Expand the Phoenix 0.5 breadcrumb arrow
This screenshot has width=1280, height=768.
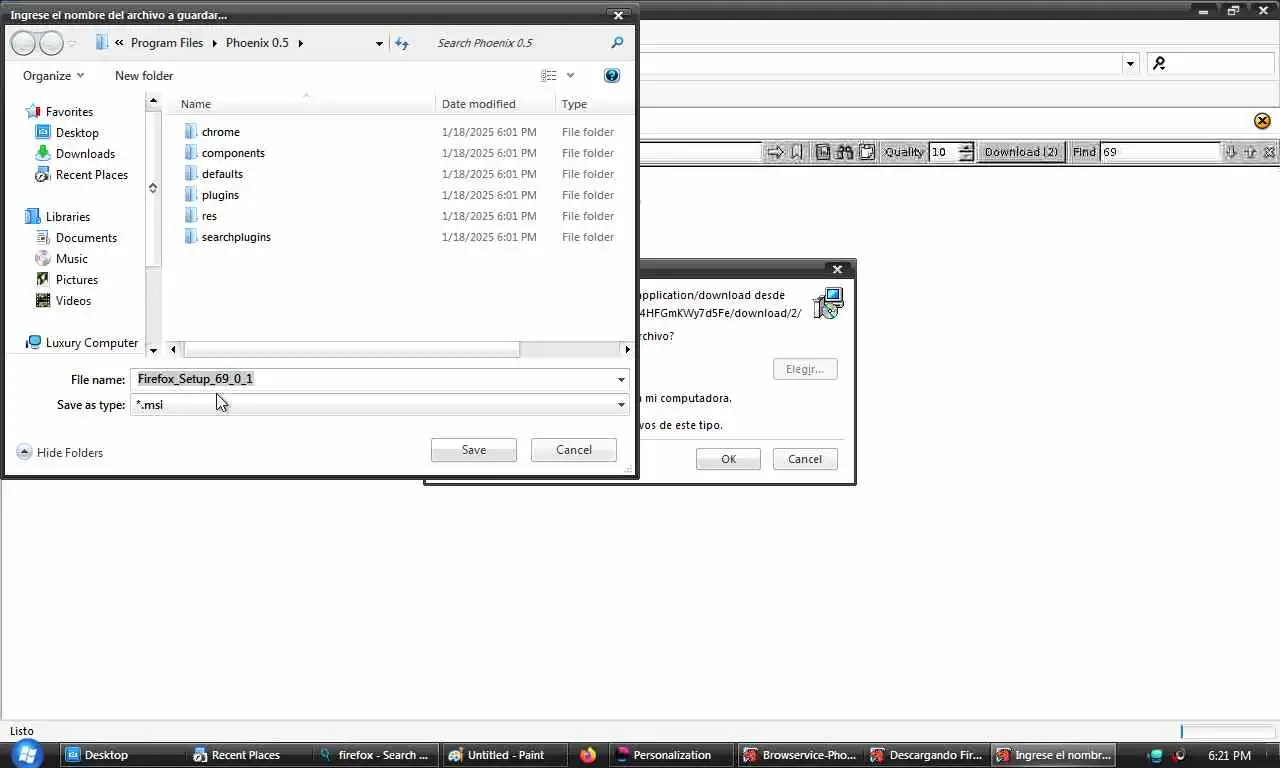300,43
